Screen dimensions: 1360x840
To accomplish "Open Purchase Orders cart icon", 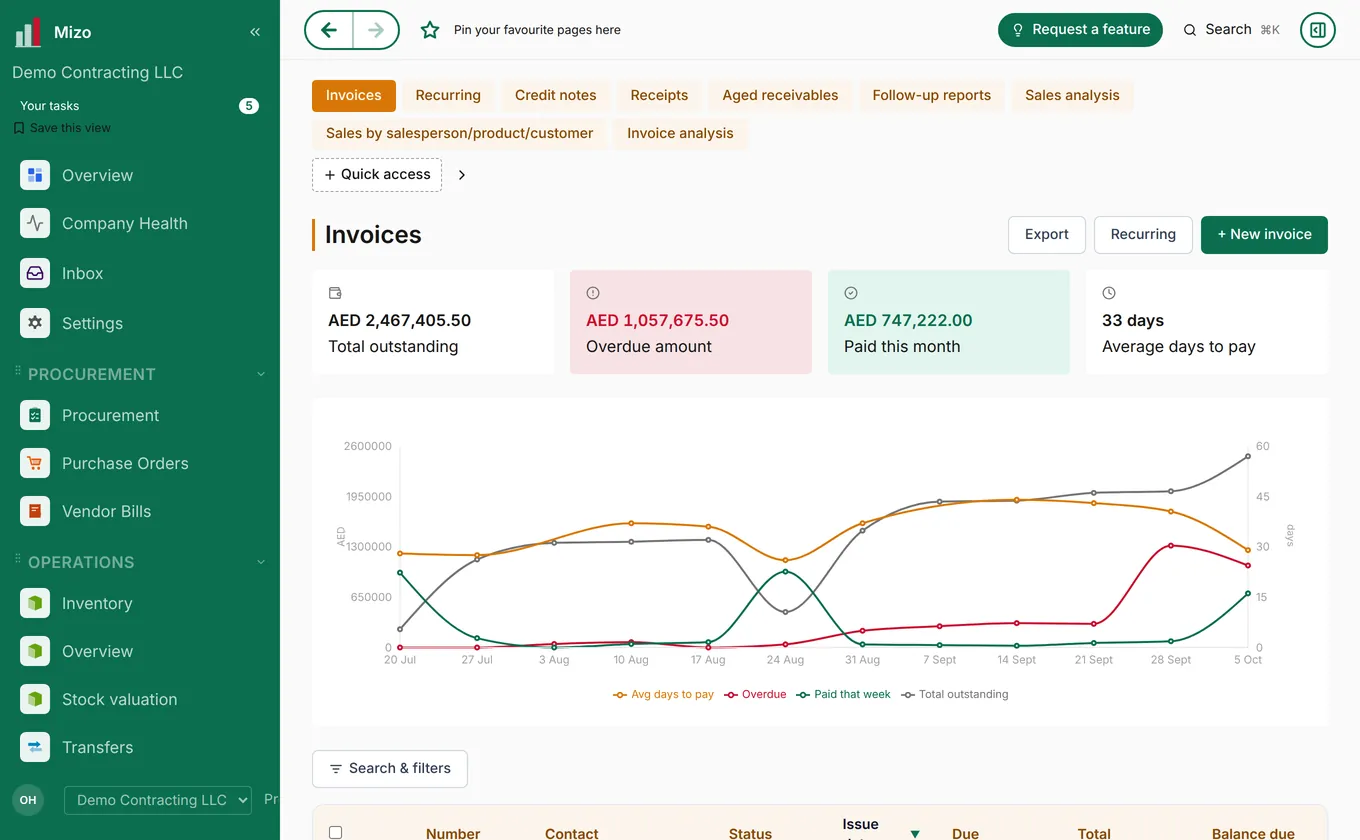I will coord(35,463).
